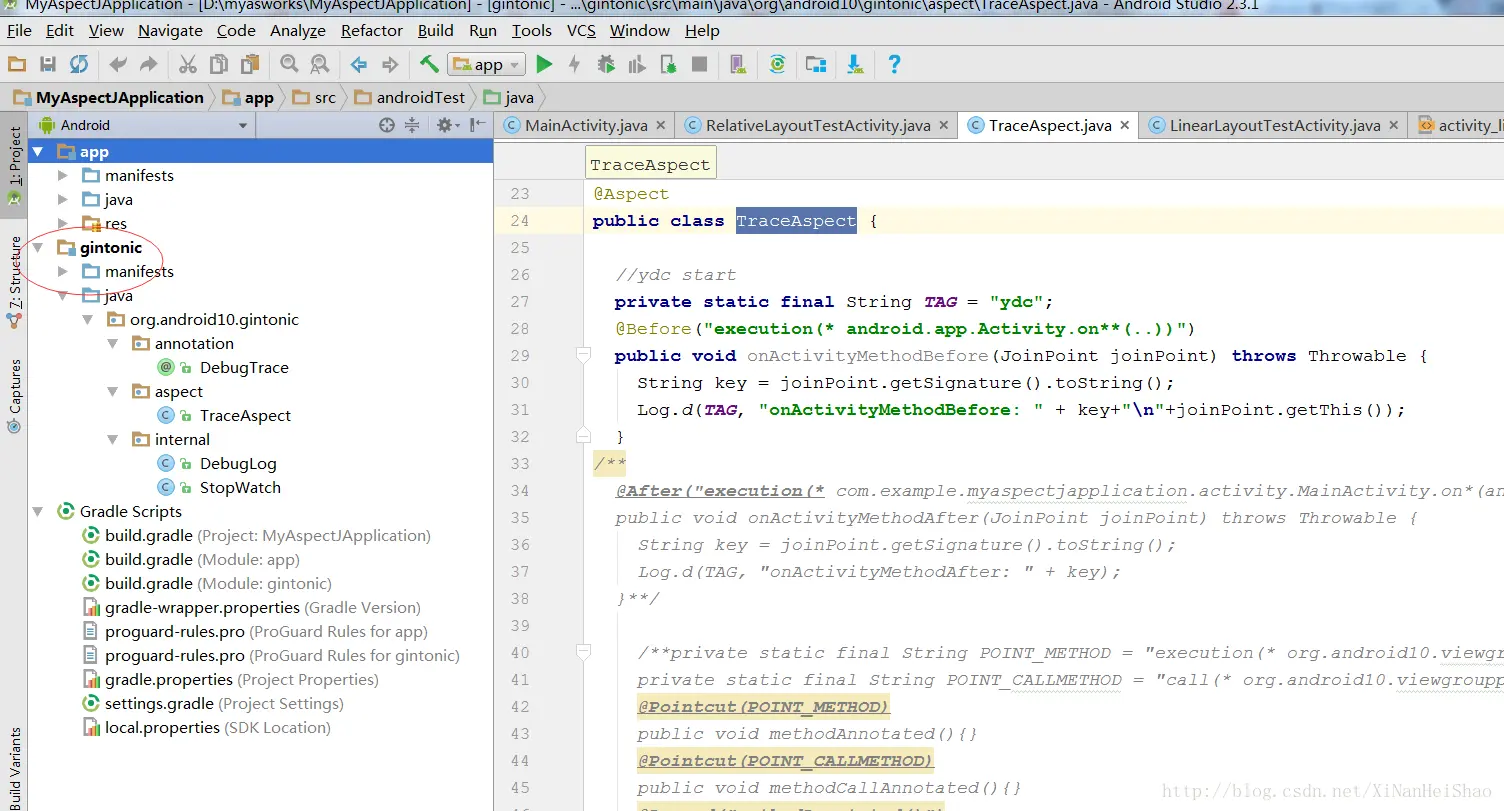
Task: Open the AVD Manager device icon
Action: click(737, 64)
